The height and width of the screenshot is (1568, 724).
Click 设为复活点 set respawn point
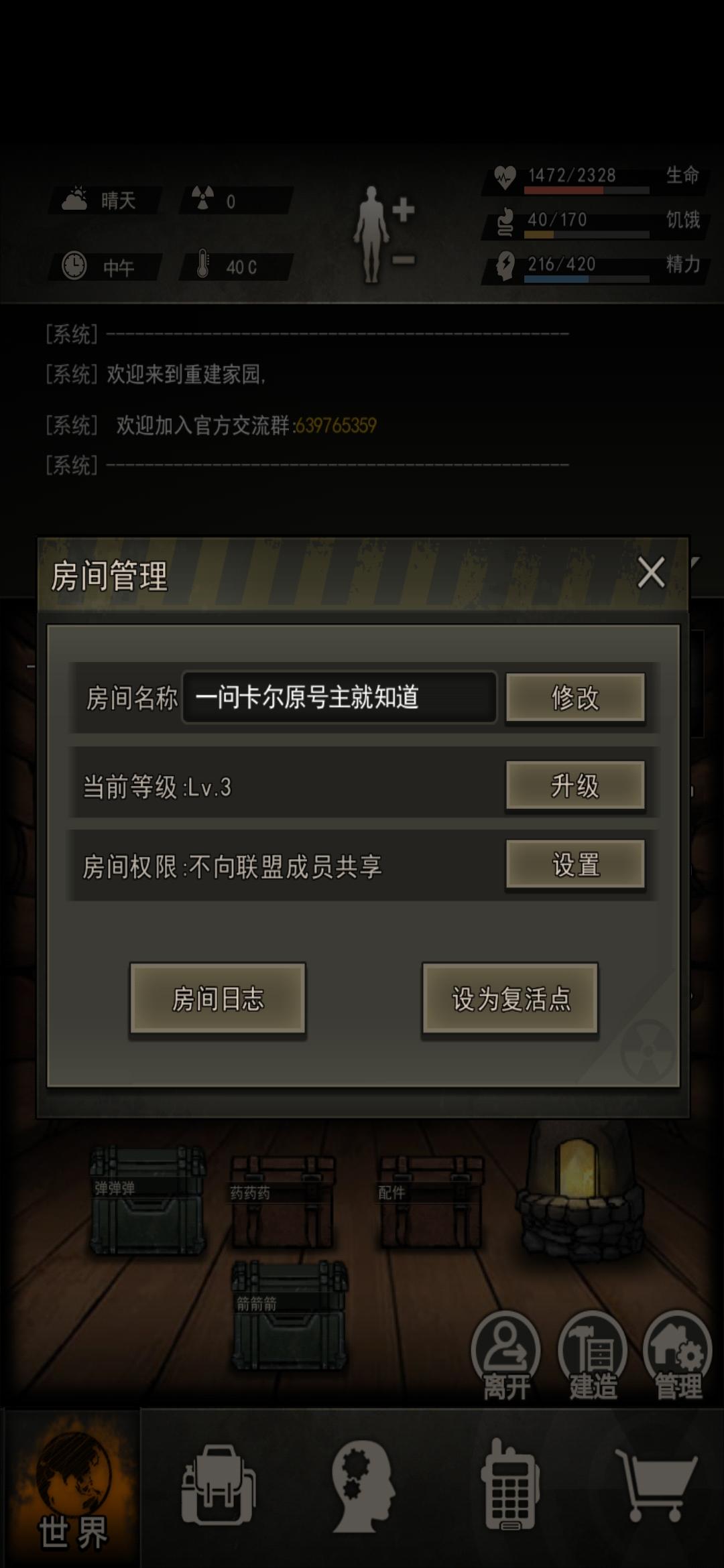coord(510,999)
